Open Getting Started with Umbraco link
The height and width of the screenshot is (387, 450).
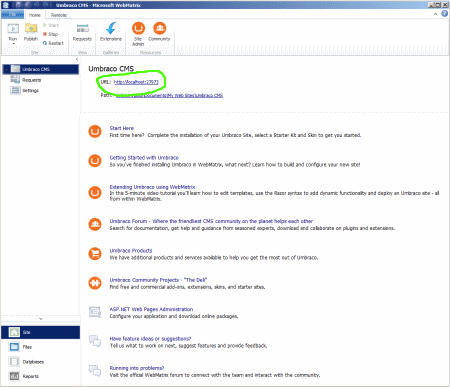144,157
